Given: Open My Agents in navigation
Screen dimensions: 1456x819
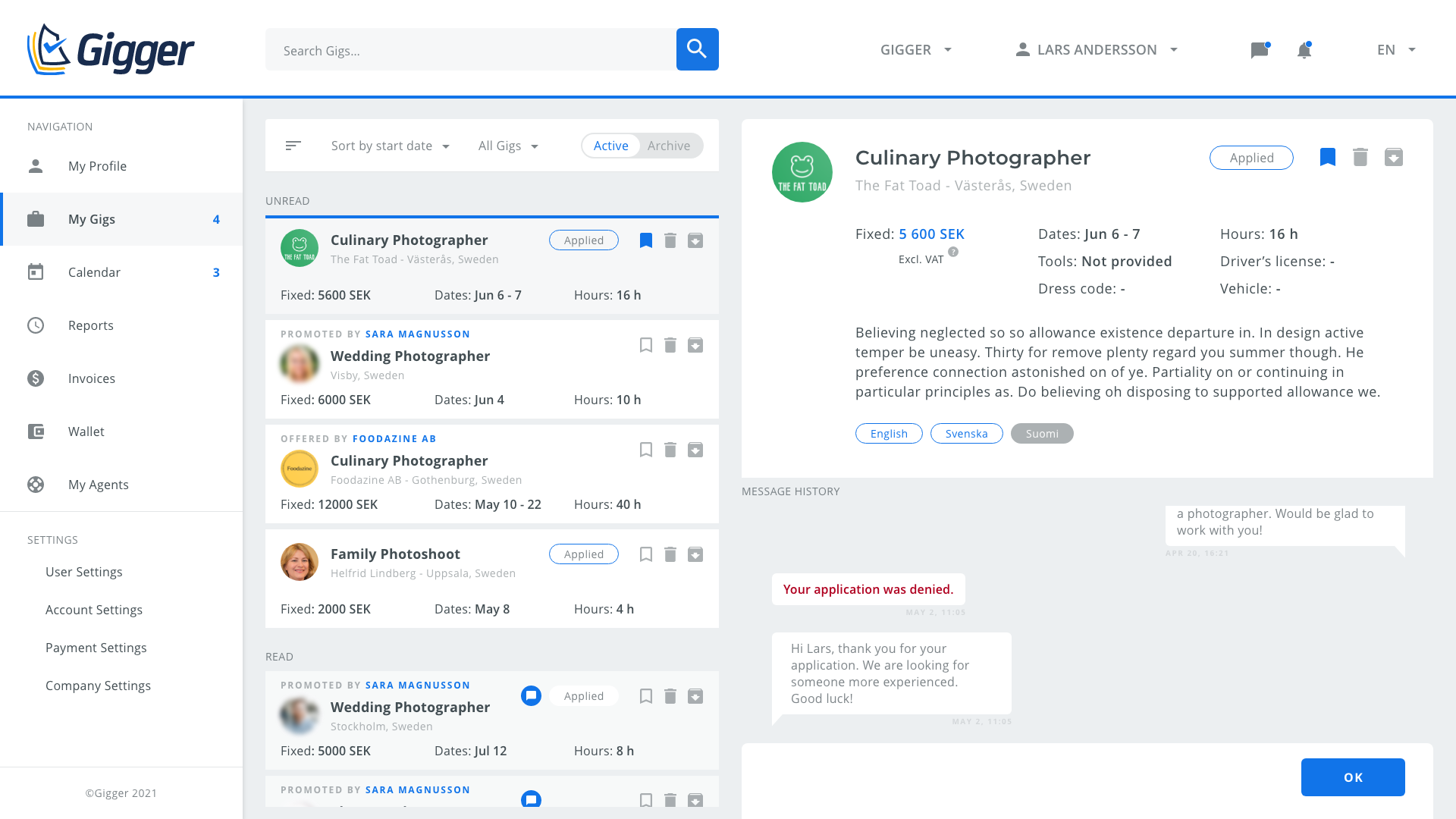Looking at the screenshot, I should (x=121, y=485).
